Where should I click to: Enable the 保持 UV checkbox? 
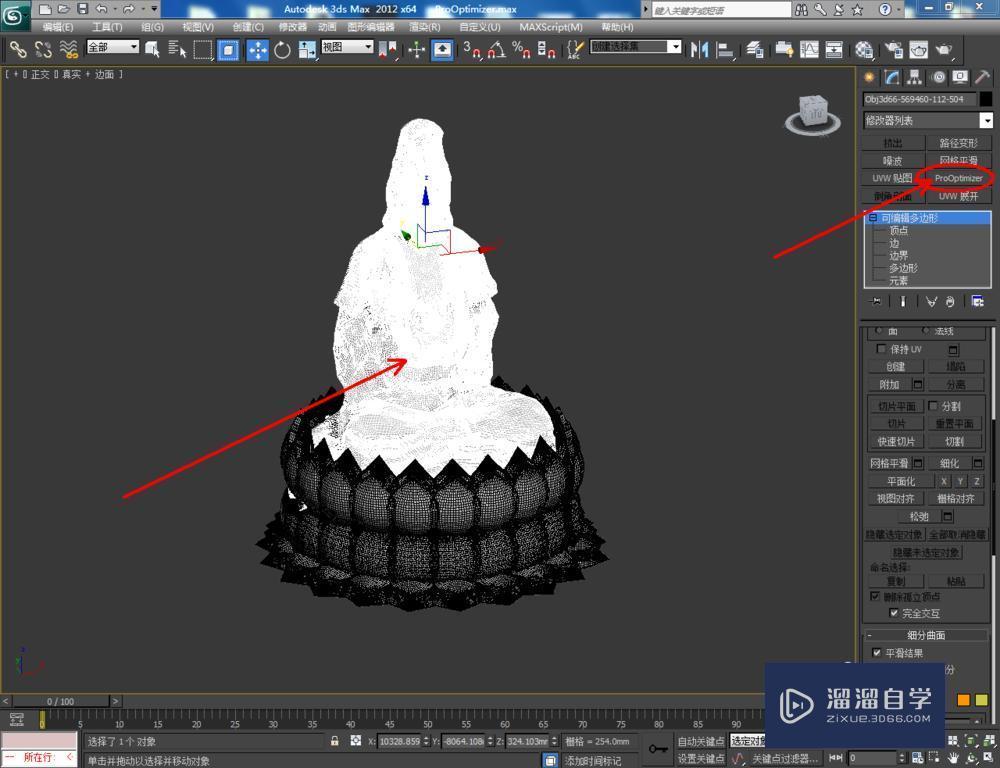click(x=880, y=348)
